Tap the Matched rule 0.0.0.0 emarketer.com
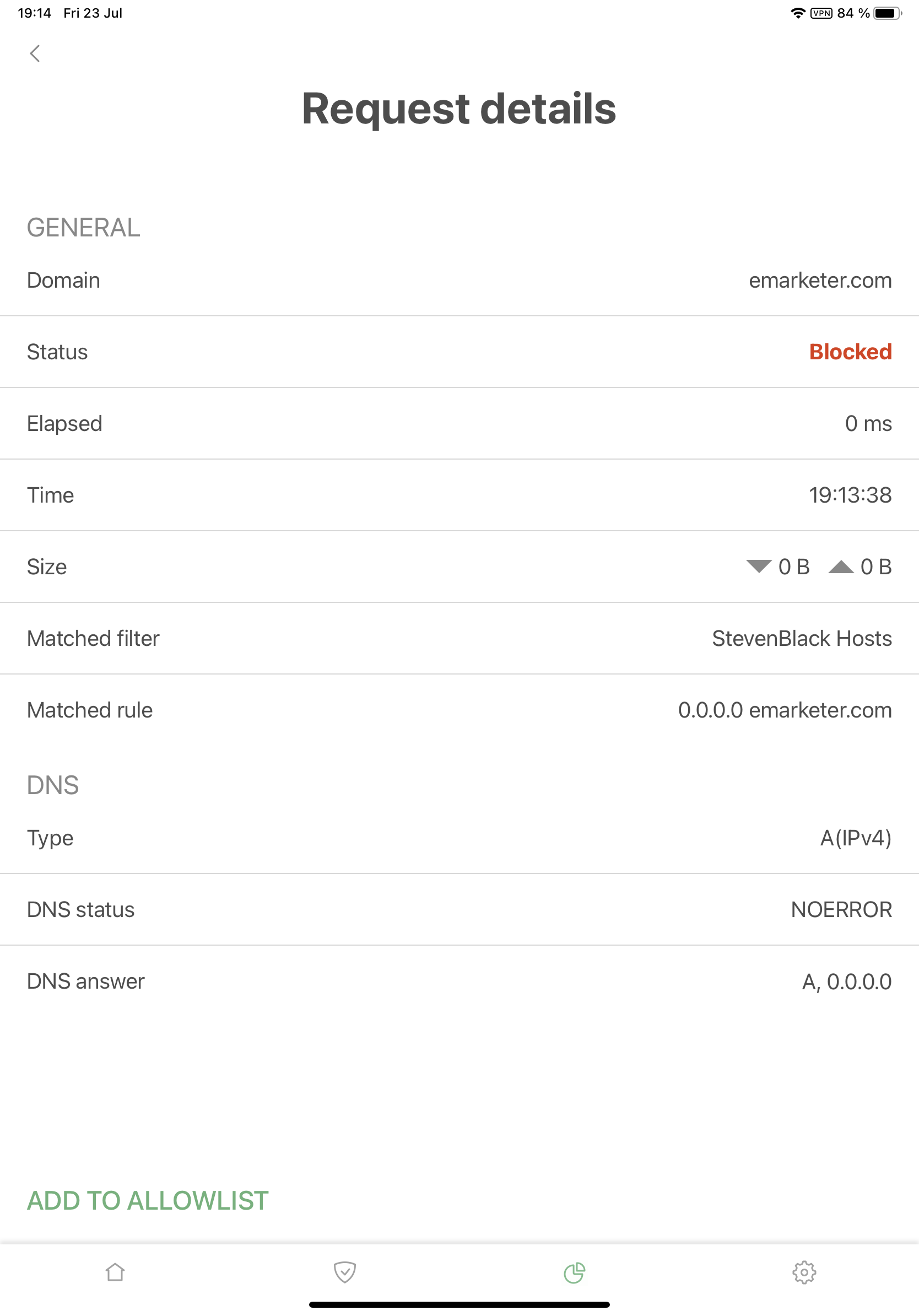 [785, 710]
